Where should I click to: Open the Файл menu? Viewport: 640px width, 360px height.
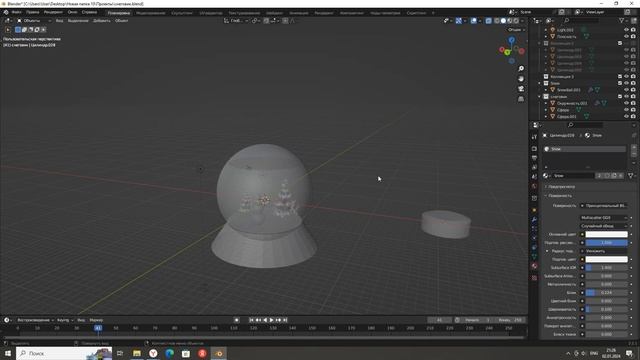click(x=16, y=12)
